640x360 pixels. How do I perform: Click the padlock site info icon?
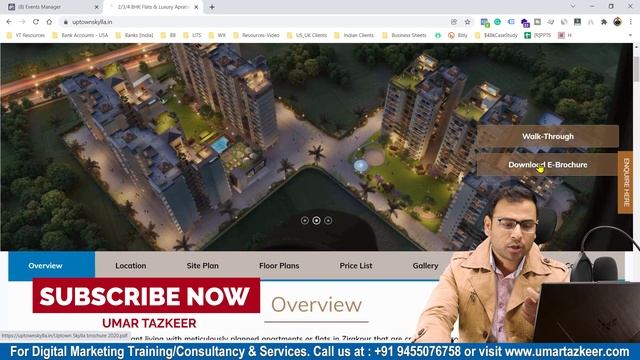point(65,22)
